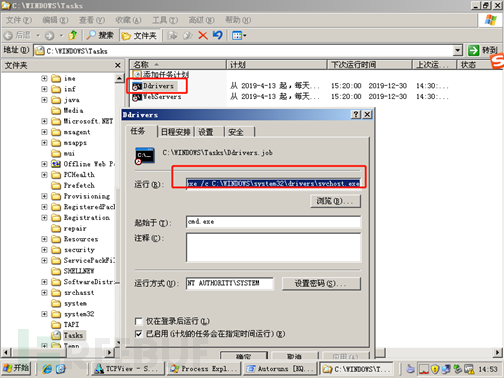
Task: Open the Search (搜索) toolbar button
Action: pyautogui.click(x=100, y=35)
